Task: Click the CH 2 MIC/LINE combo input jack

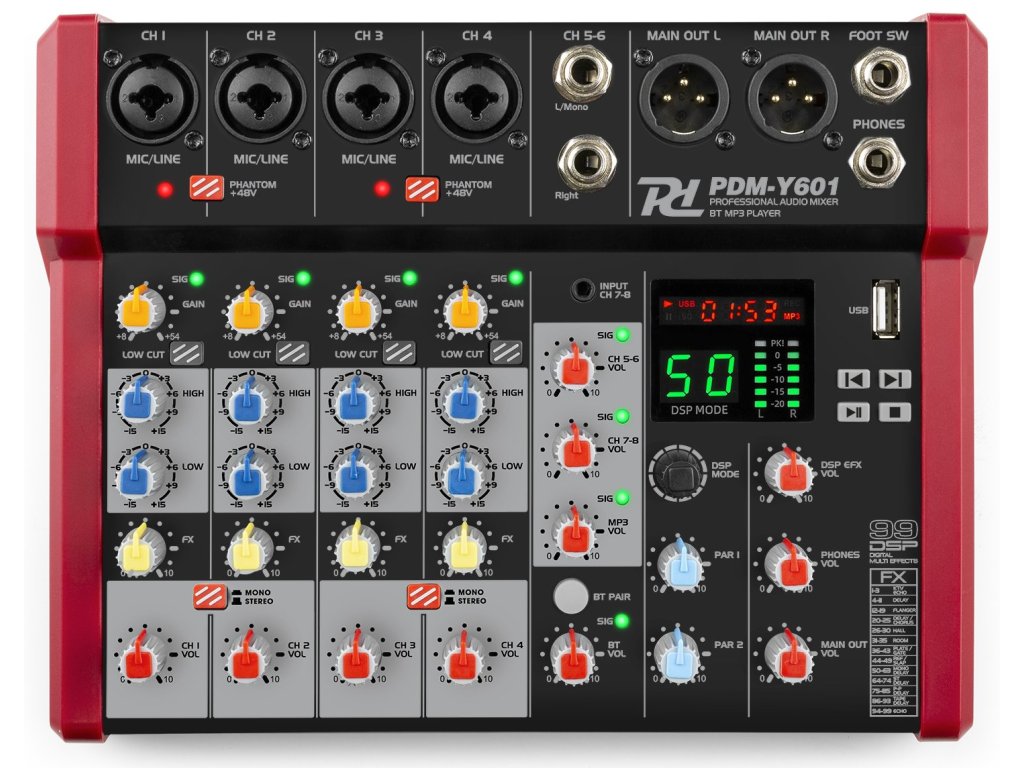Action: click(x=260, y=99)
